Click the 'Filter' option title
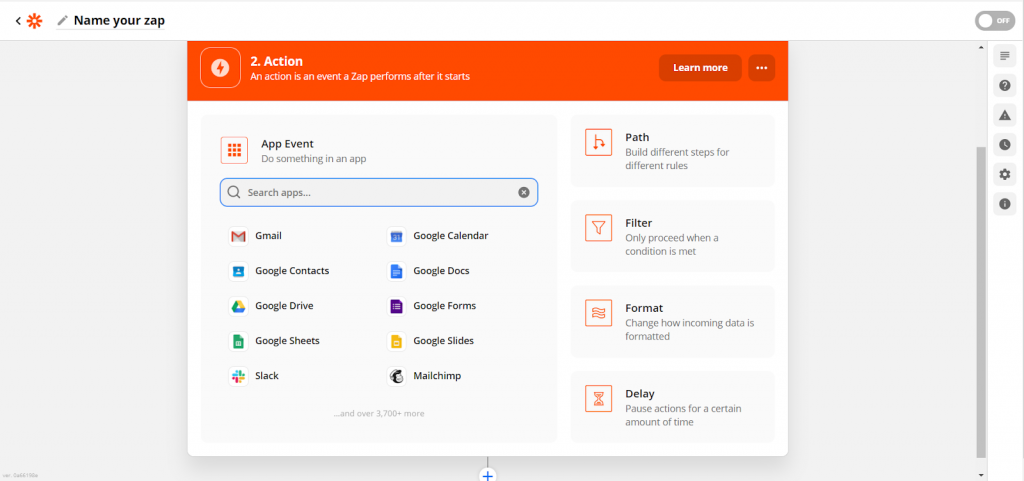The width and height of the screenshot is (1024, 481). click(639, 223)
